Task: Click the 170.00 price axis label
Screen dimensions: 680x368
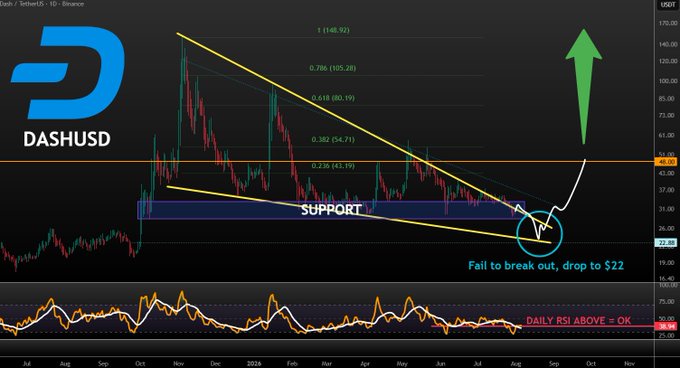Action: tap(668, 23)
